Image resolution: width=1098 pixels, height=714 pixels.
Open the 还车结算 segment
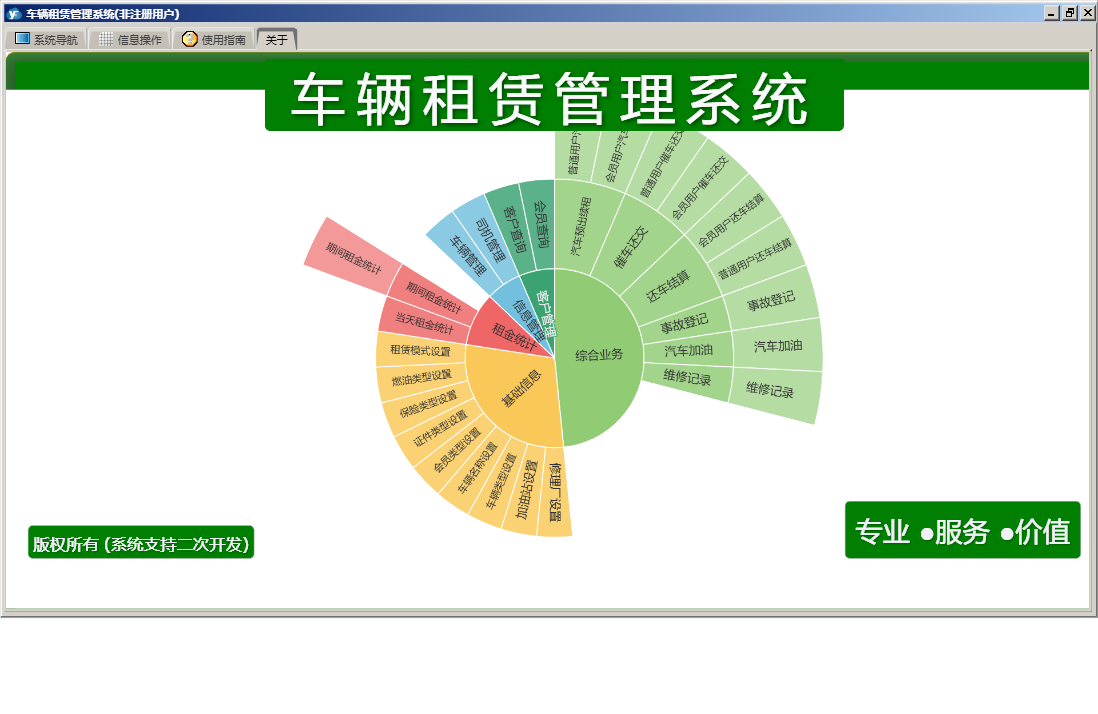click(x=667, y=286)
